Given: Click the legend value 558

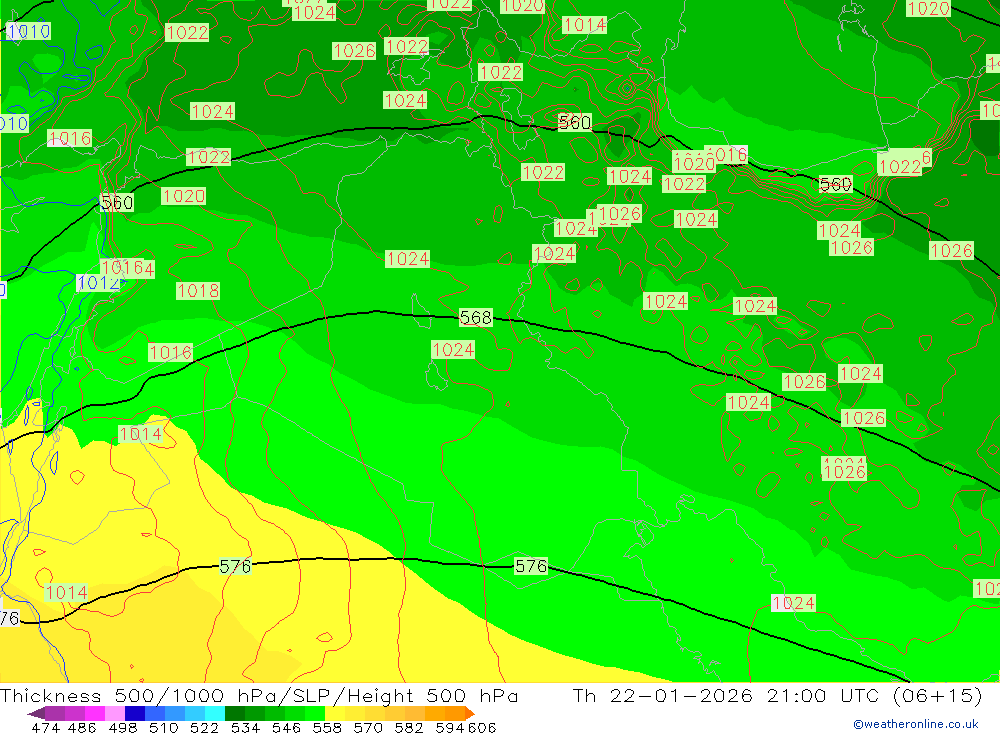Looking at the screenshot, I should click(x=327, y=727).
